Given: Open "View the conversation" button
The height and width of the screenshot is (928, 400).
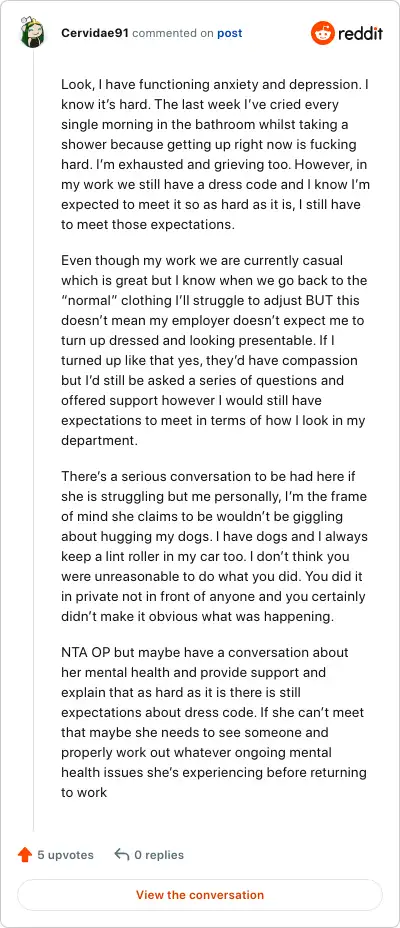Looking at the screenshot, I should coord(200,895).
